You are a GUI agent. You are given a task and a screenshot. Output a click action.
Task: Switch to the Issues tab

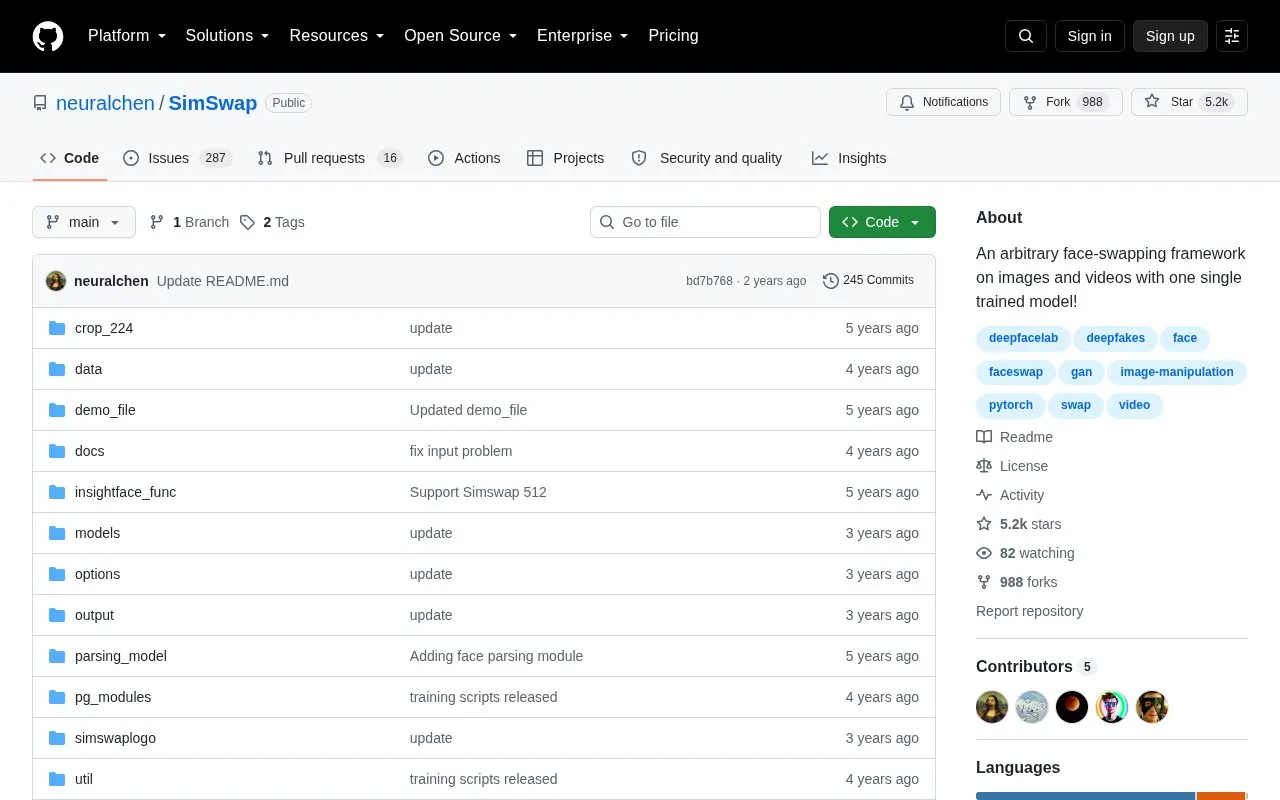177,158
